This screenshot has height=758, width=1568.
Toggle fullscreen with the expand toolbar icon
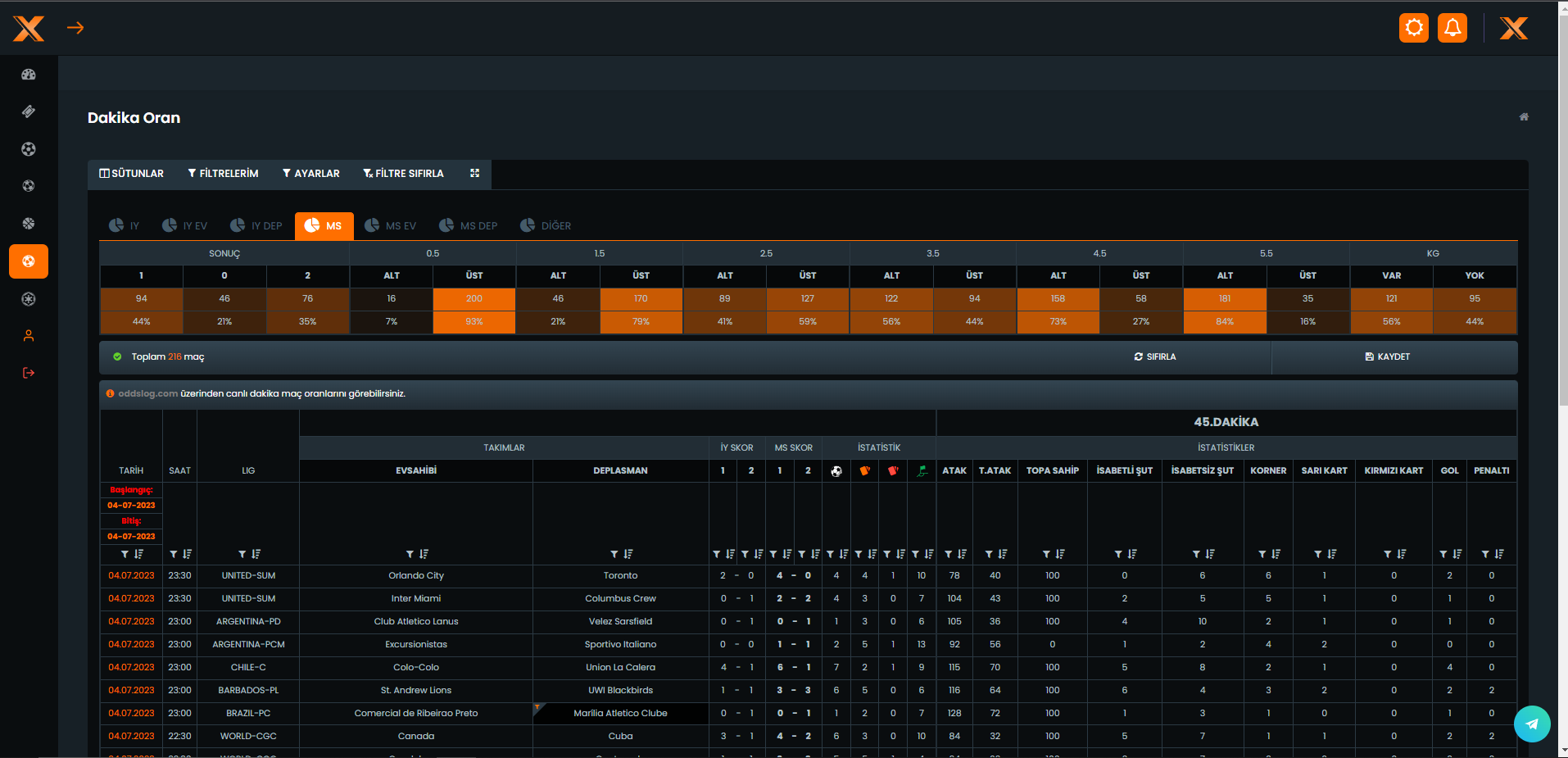point(474,173)
